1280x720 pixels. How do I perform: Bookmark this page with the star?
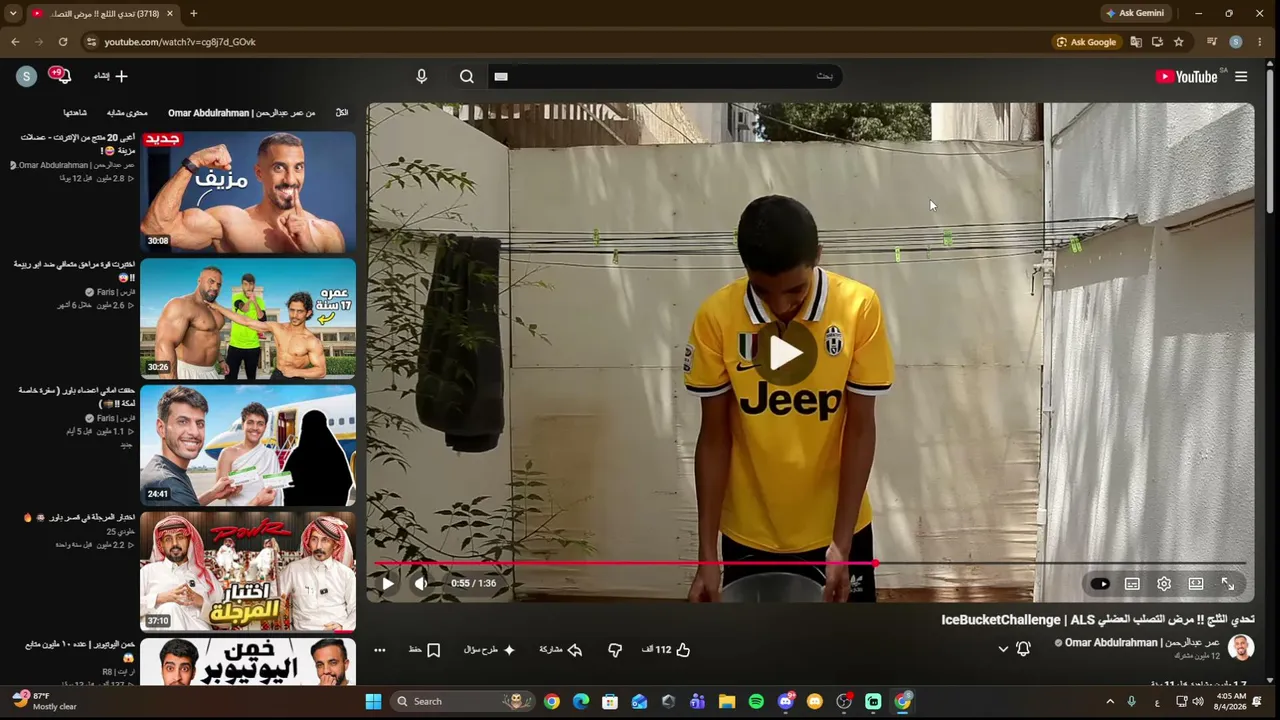coord(1179,42)
